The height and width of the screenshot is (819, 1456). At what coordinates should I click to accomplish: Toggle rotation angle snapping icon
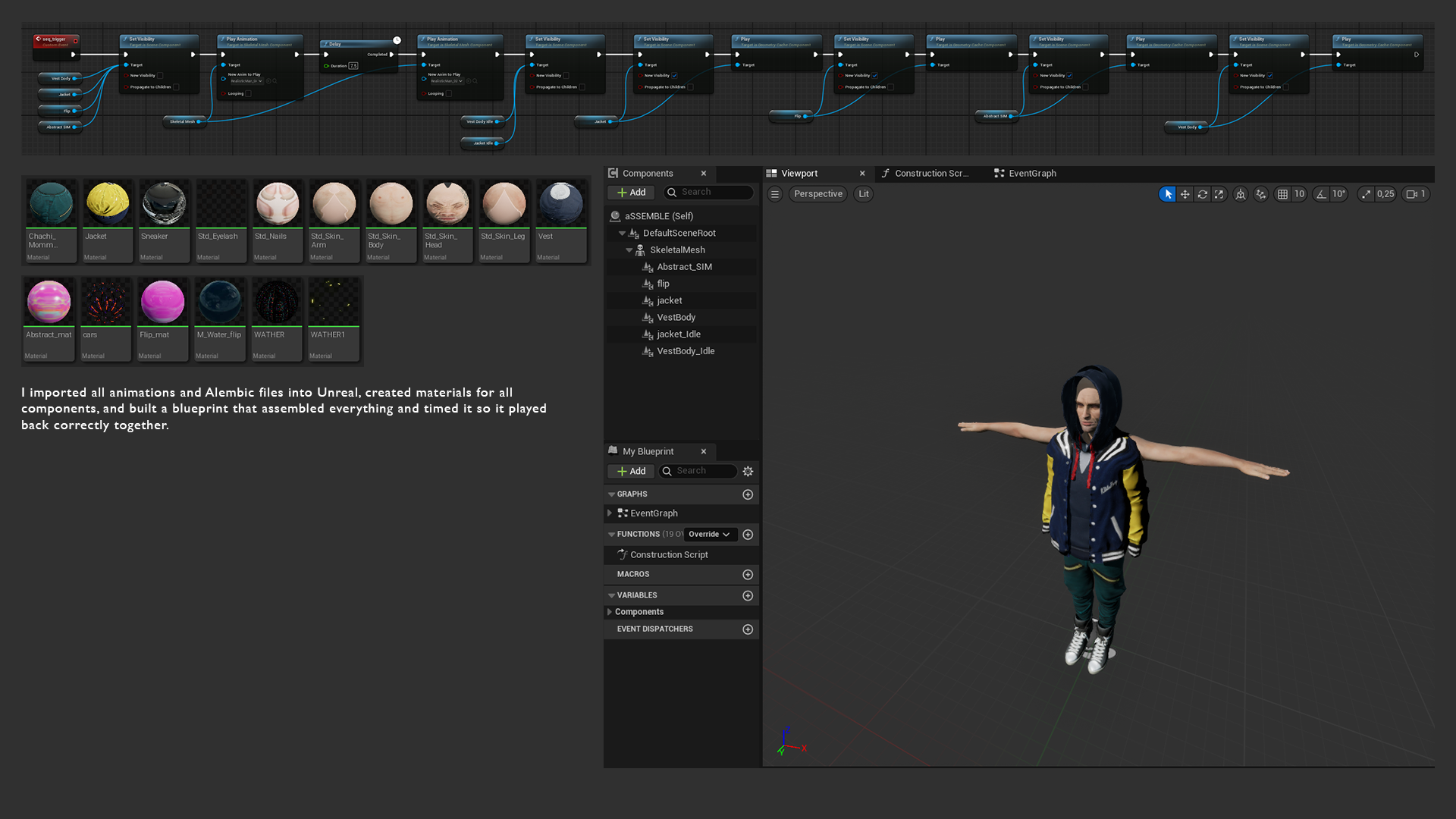pos(1321,194)
